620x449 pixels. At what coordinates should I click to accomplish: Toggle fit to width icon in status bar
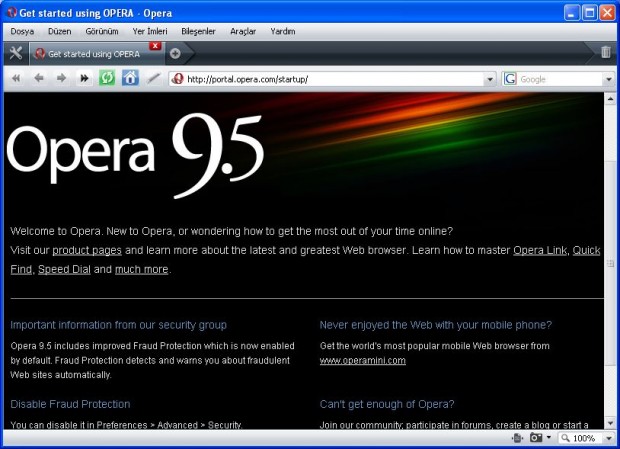517,438
